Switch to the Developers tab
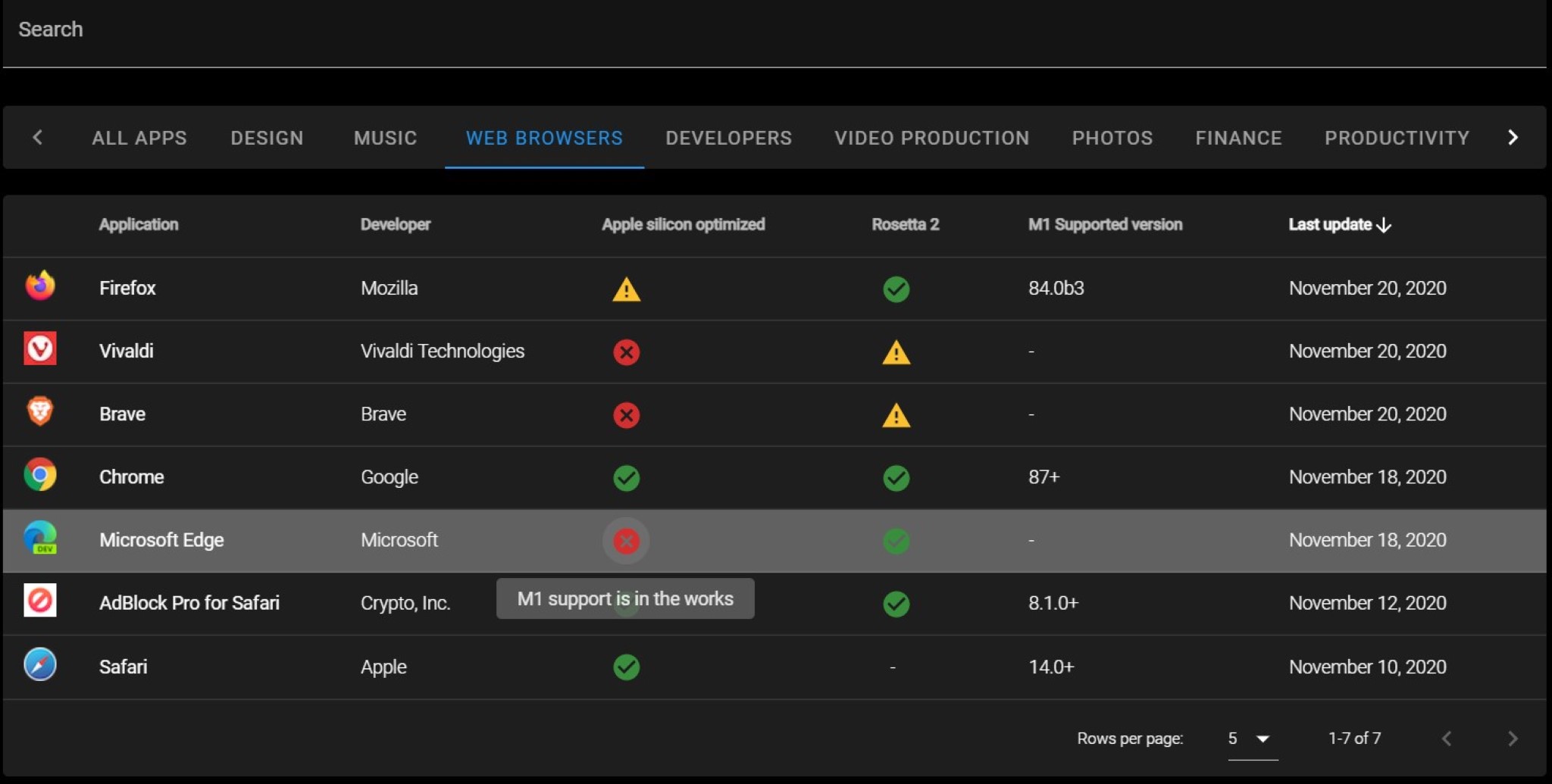 (728, 138)
